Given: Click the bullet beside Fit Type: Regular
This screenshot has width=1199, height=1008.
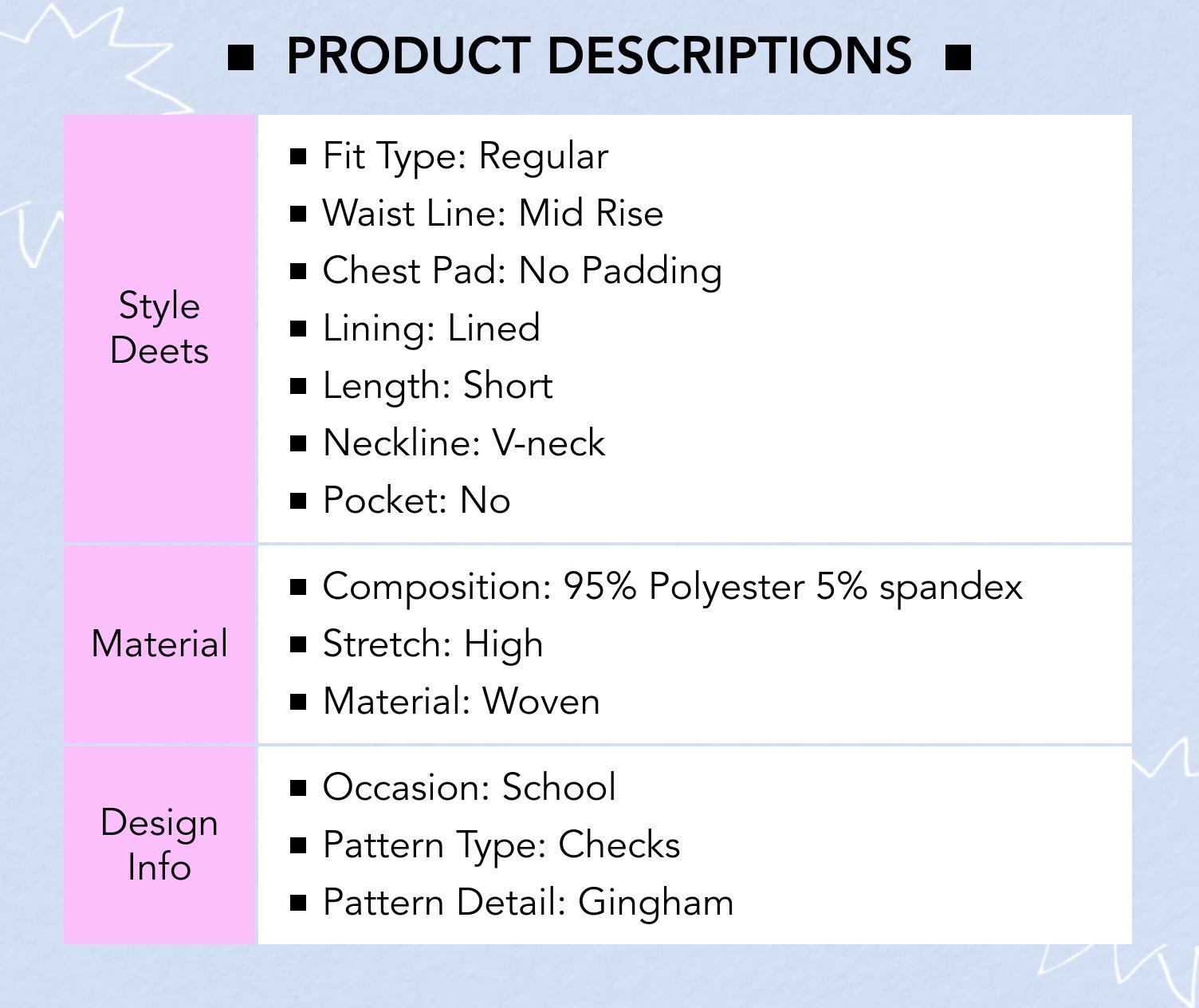Looking at the screenshot, I should click(298, 156).
